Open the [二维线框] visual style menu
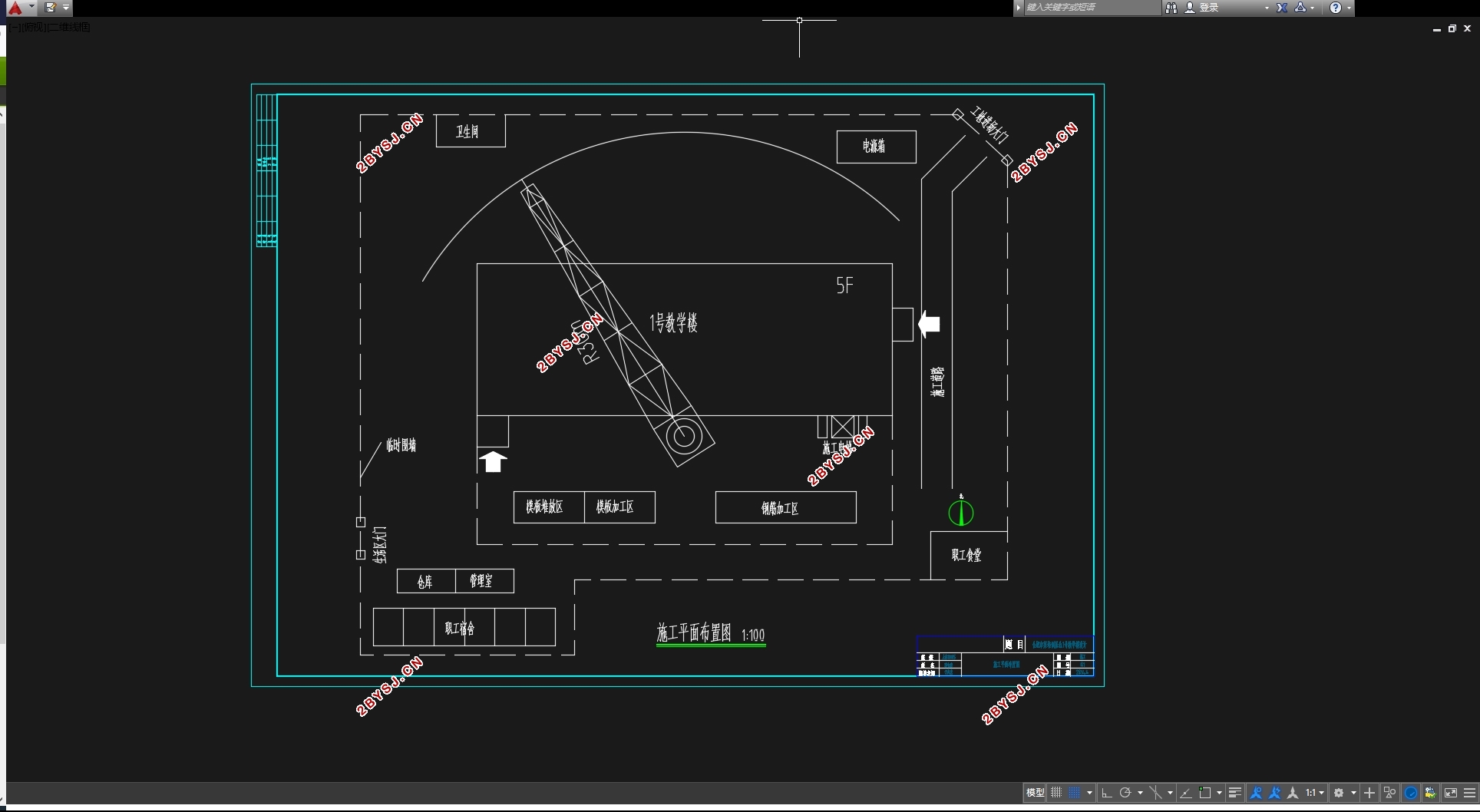 [x=69, y=27]
